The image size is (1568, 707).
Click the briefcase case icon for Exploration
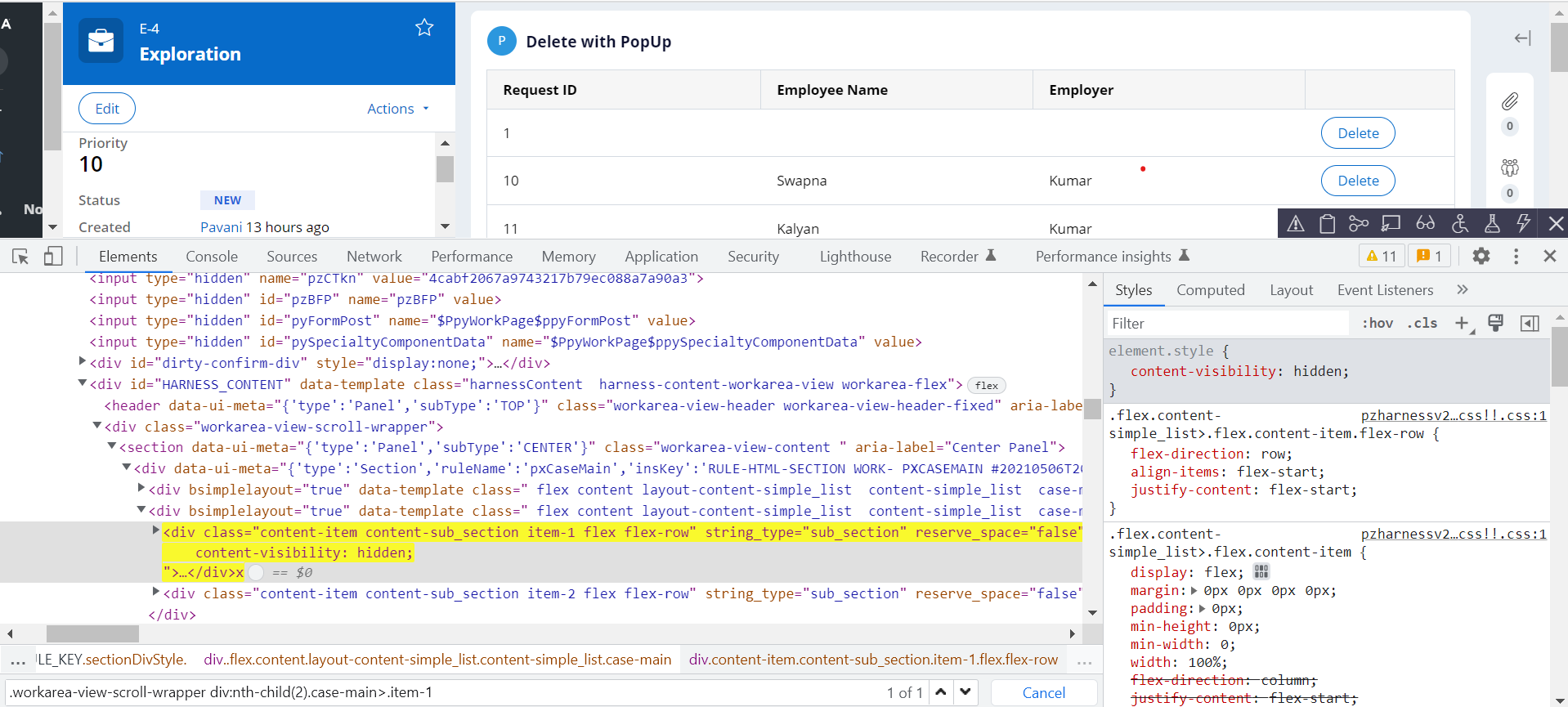[x=101, y=41]
